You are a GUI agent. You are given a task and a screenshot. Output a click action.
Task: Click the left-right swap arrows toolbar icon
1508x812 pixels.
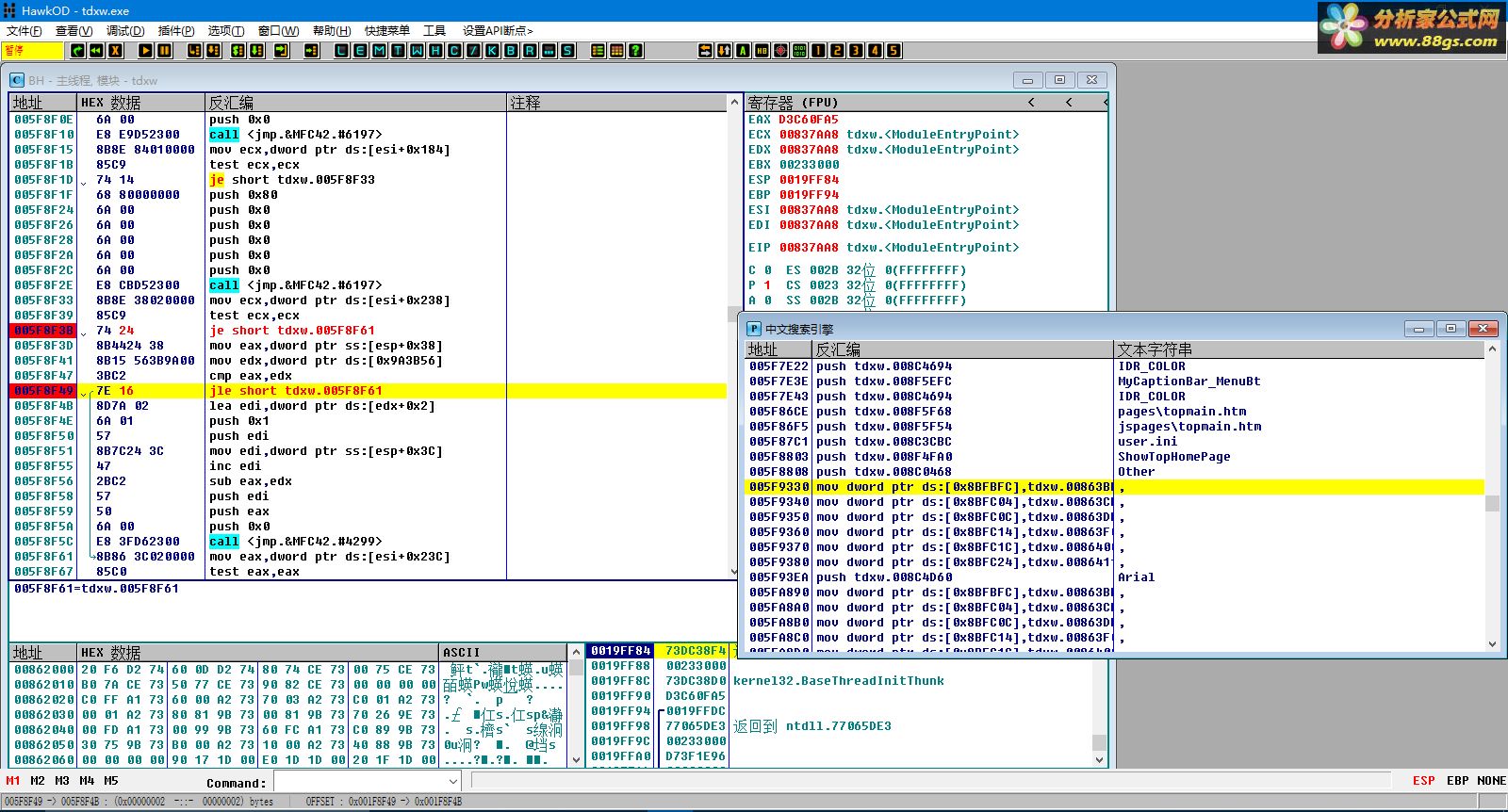705,51
